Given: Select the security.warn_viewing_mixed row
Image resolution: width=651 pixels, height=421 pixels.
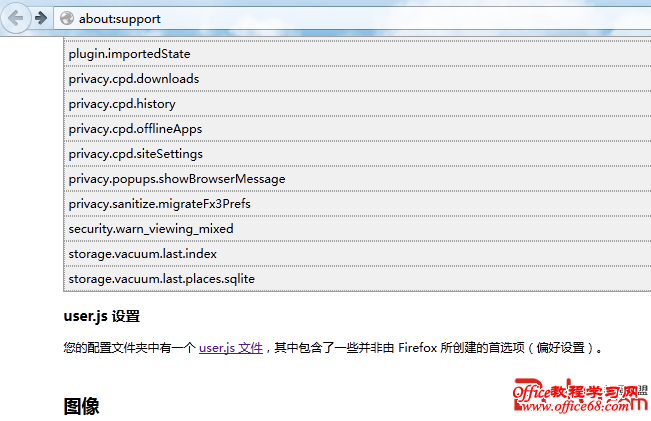Looking at the screenshot, I should (x=357, y=228).
